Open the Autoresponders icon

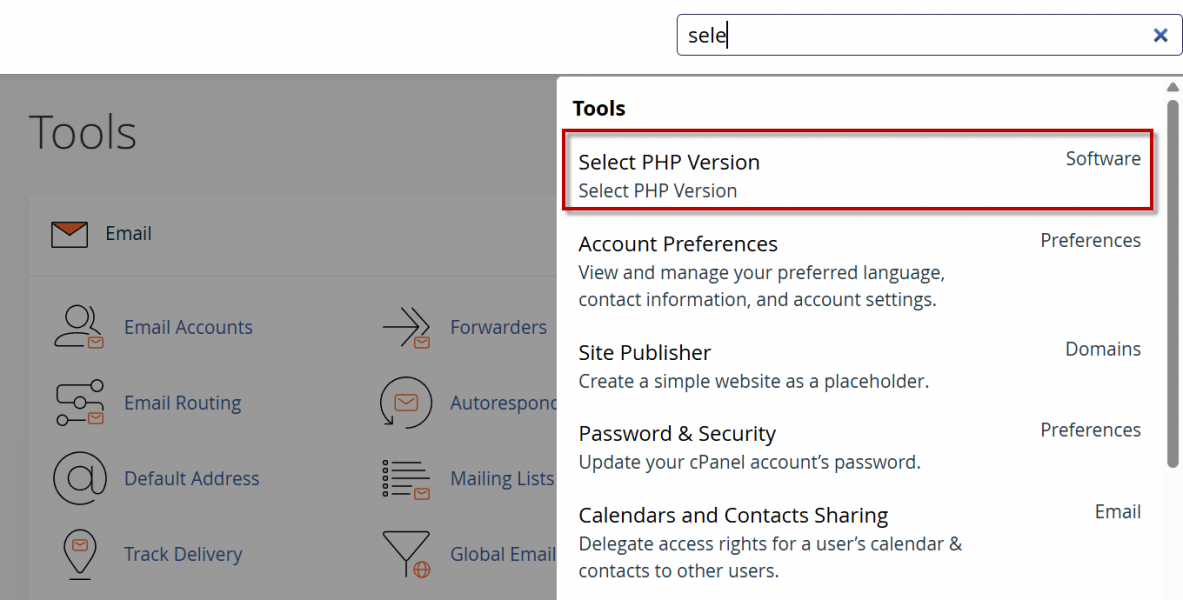tap(406, 403)
